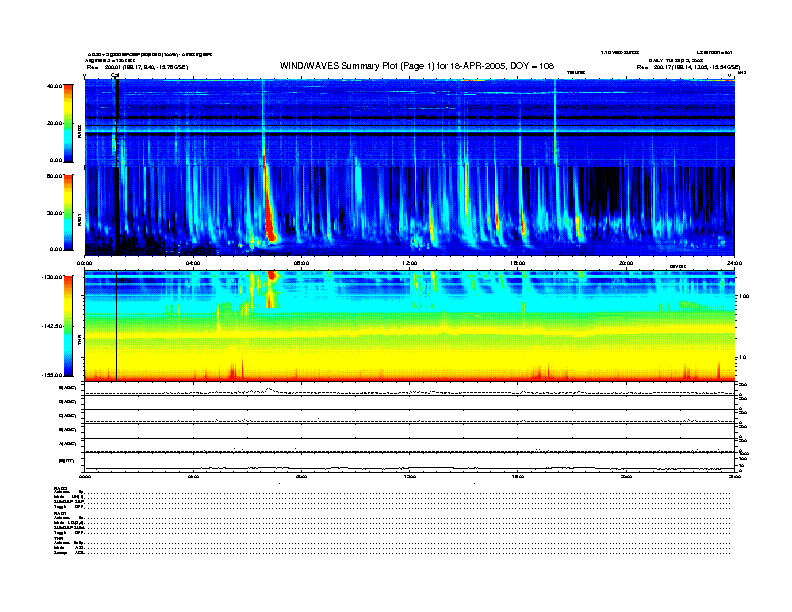Click the RAD2 color scale bar
792x612 pixels.
(68, 123)
